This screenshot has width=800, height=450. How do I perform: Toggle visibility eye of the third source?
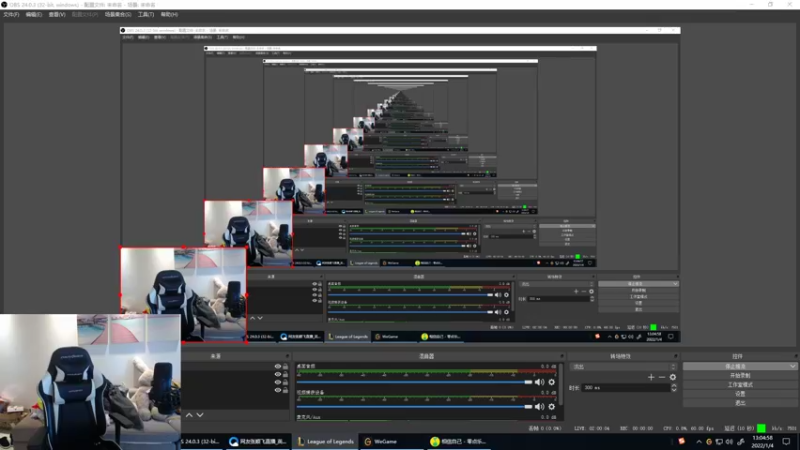coord(278,382)
